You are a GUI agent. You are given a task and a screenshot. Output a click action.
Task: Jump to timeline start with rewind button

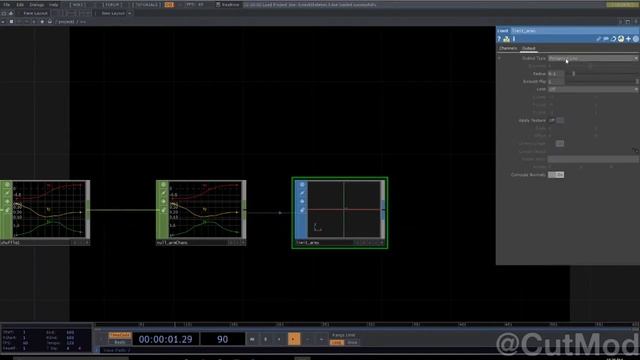252,339
